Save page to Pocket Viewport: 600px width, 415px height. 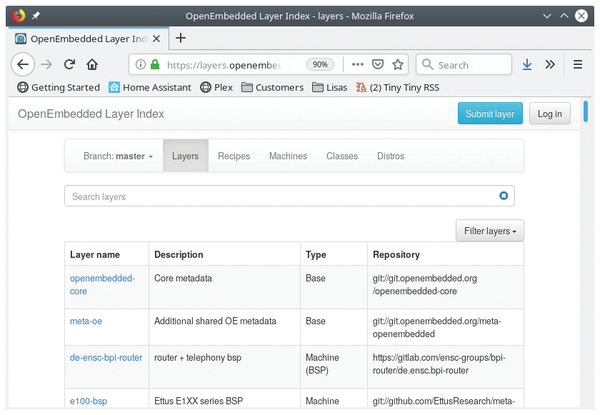(x=378, y=64)
